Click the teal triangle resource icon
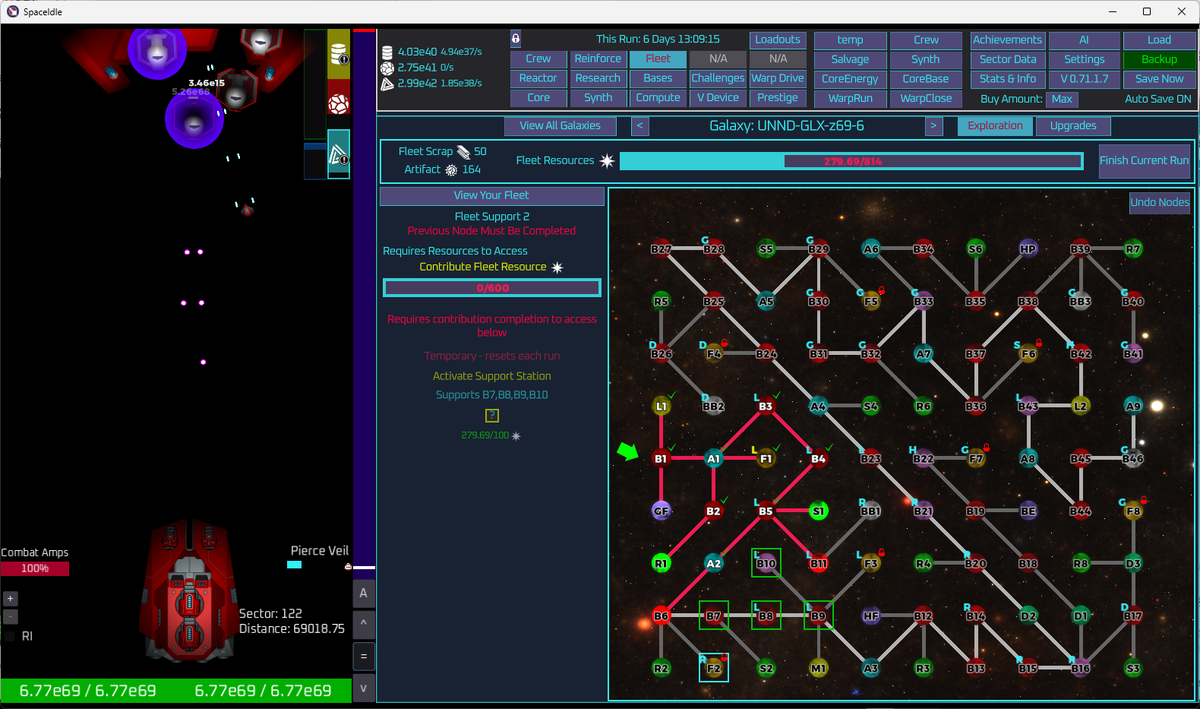This screenshot has height=709, width=1200. (x=339, y=154)
